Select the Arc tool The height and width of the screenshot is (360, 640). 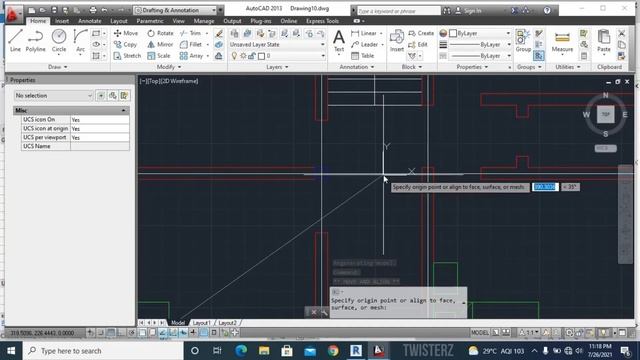(x=80, y=40)
